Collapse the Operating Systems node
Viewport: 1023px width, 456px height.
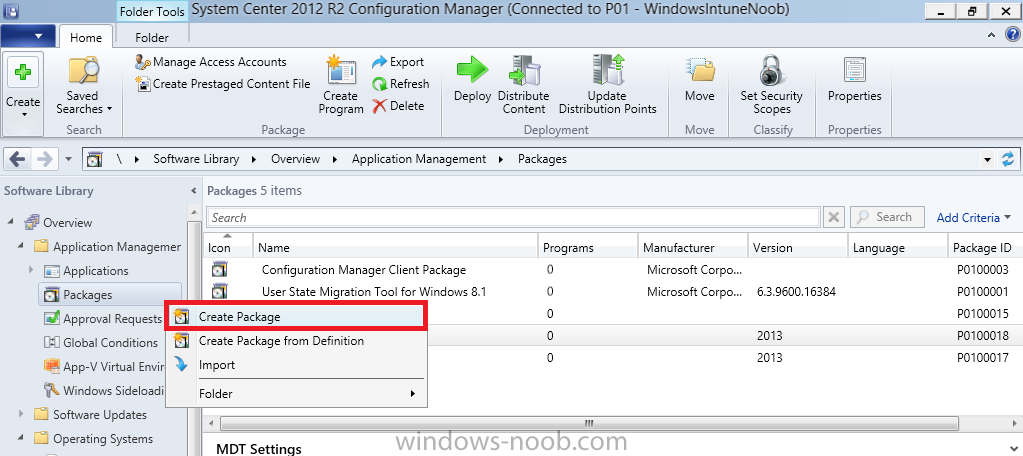pos(21,438)
